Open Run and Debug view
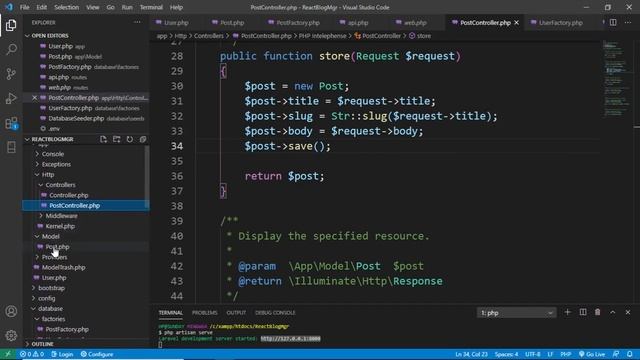 coord(11,98)
